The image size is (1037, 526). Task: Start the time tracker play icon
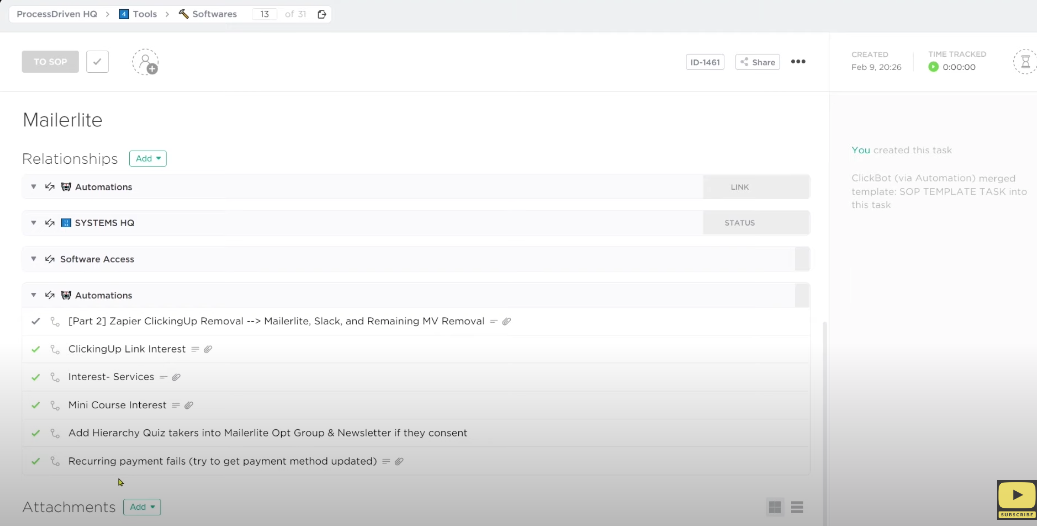pos(933,67)
